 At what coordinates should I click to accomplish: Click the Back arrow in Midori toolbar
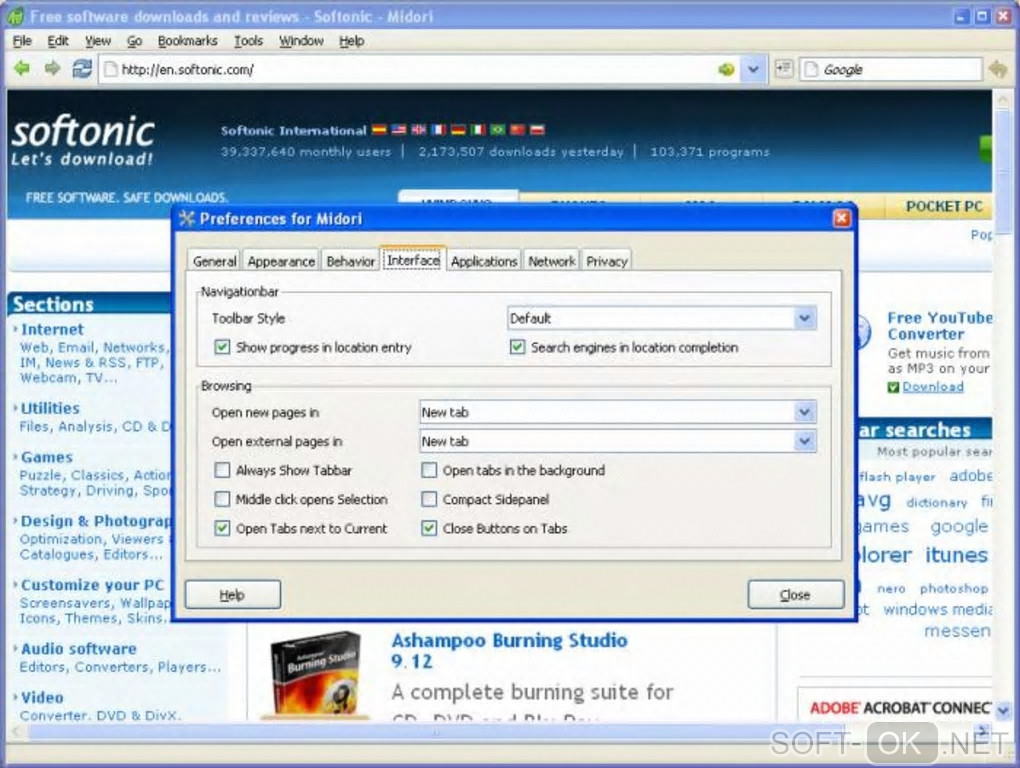click(22, 68)
